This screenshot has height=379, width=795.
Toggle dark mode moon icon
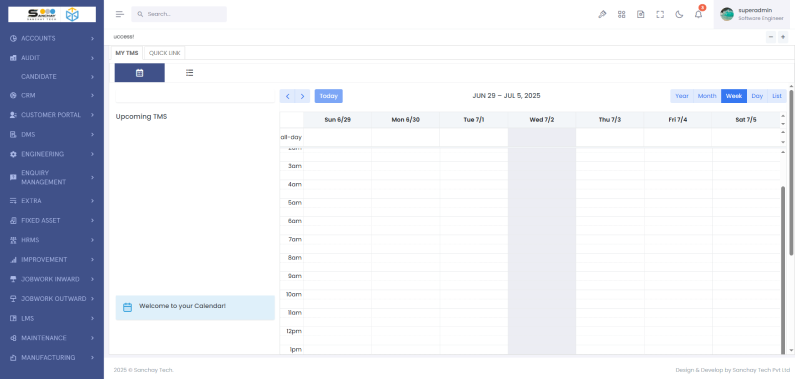(679, 14)
